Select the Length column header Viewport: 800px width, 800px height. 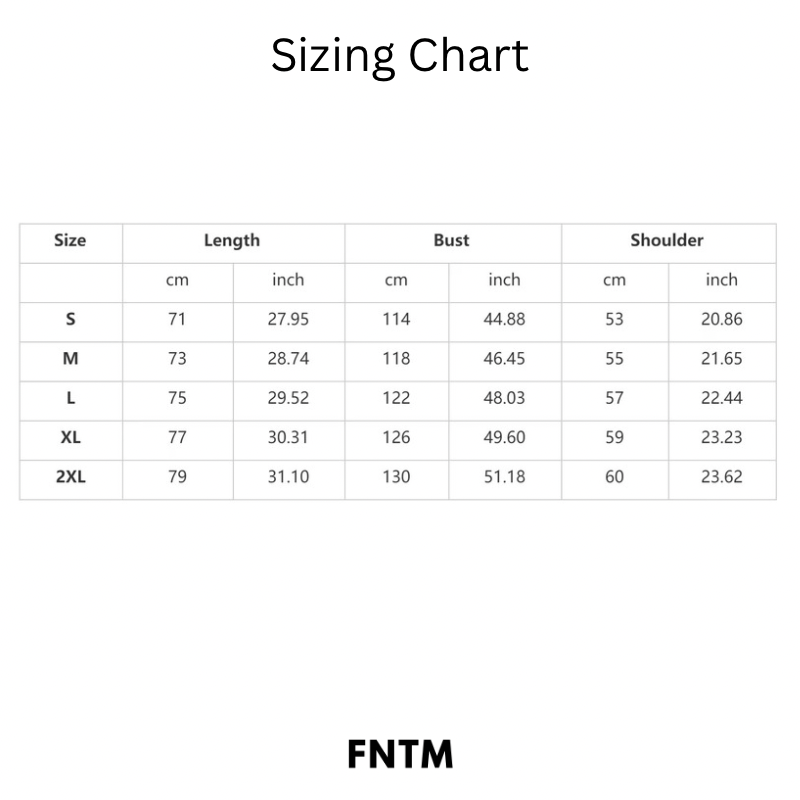coord(232,240)
